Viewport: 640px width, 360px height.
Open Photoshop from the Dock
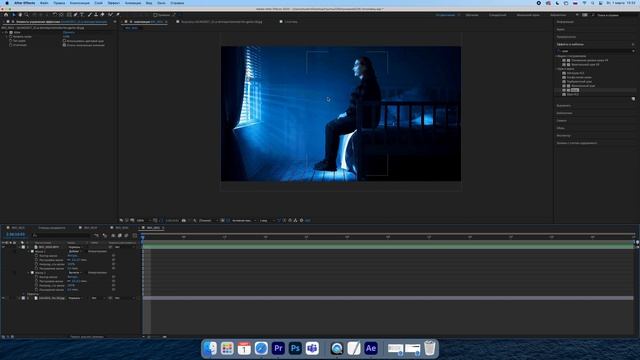(x=295, y=348)
